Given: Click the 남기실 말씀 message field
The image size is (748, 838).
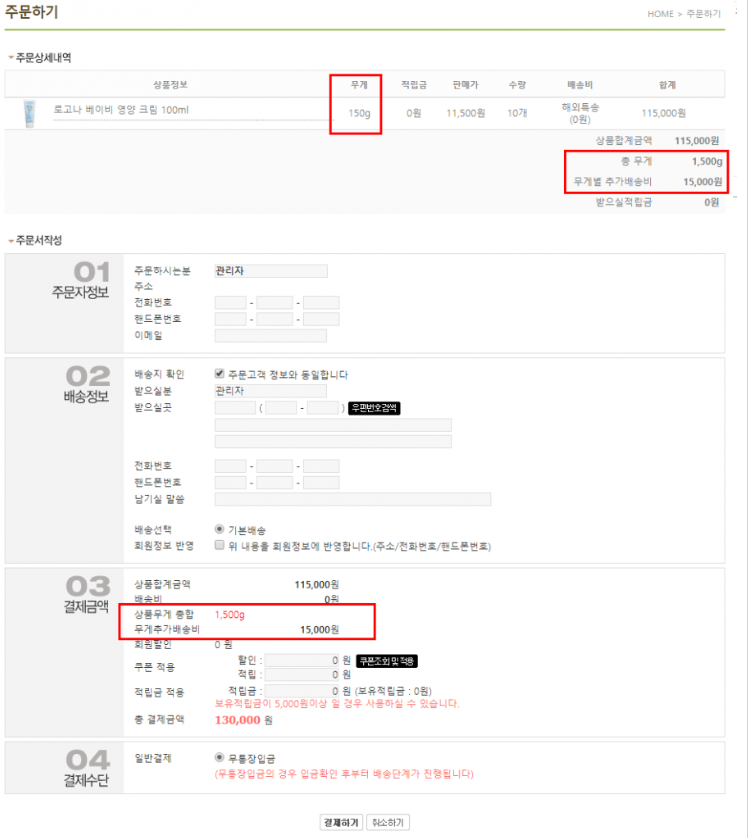Looking at the screenshot, I should click(x=353, y=499).
